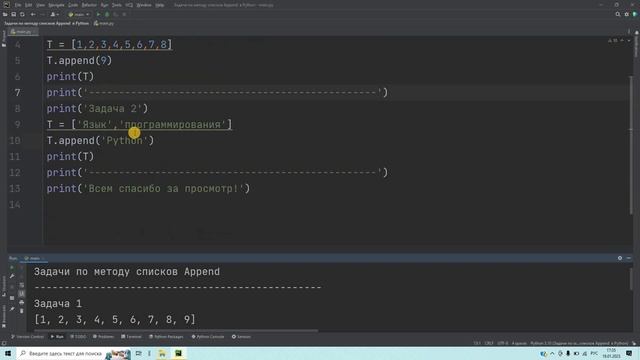The width and height of the screenshot is (640, 360).
Task: Open the main run configuration dropdown
Action: coord(79,14)
